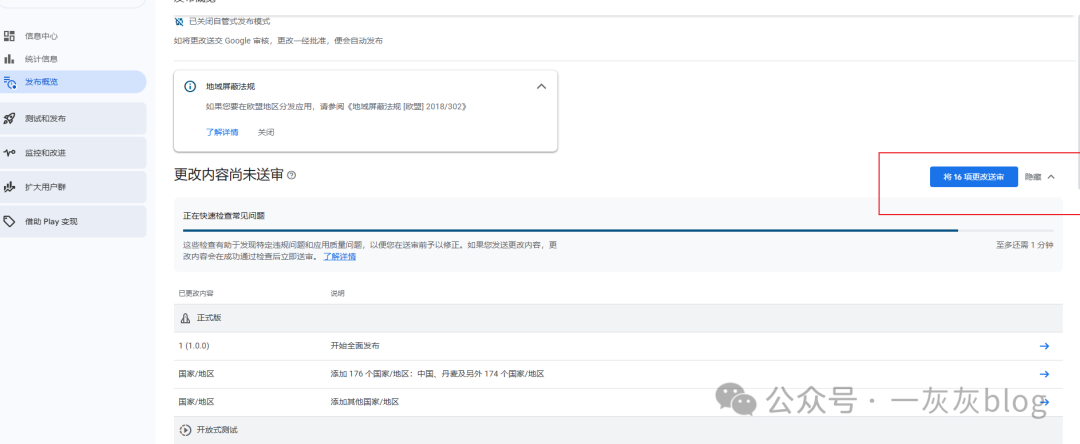
Task: Click the 监控和改进 pulse icon
Action: [10, 153]
